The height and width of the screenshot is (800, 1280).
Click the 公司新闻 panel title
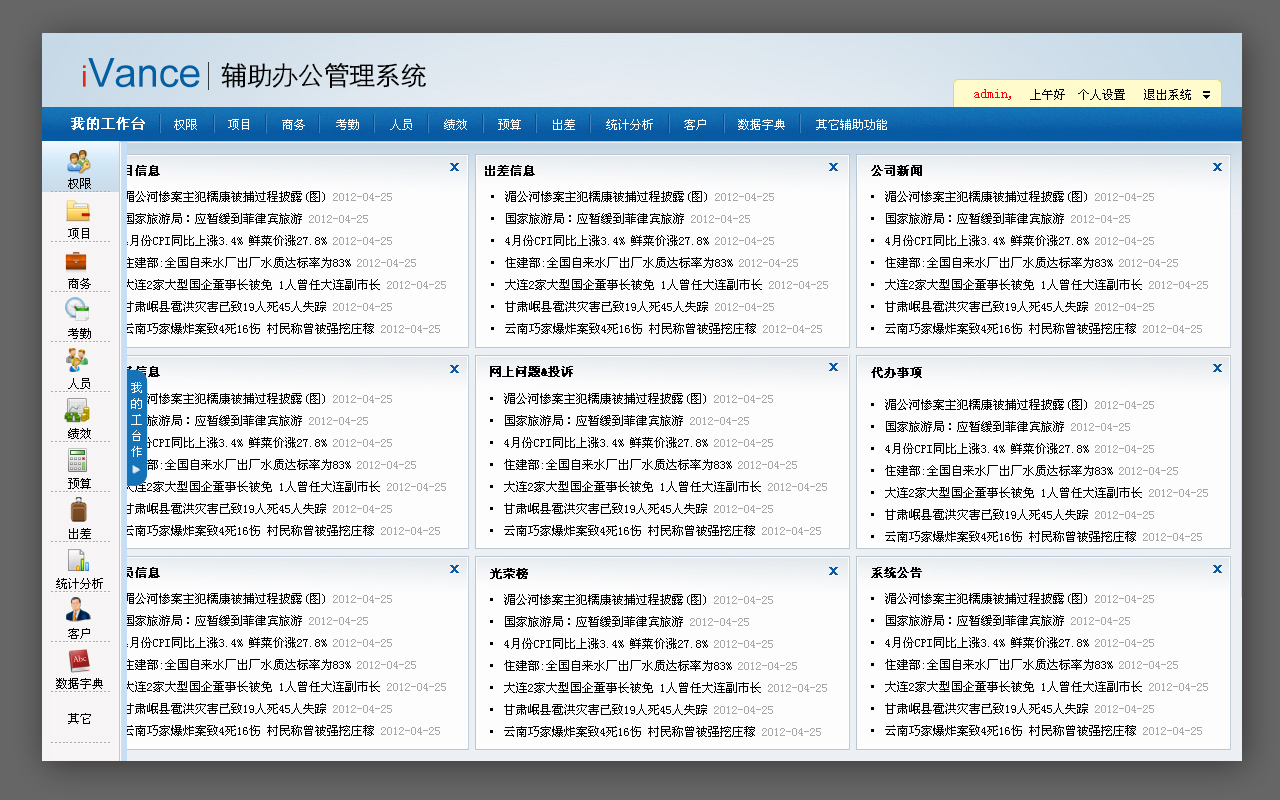896,171
